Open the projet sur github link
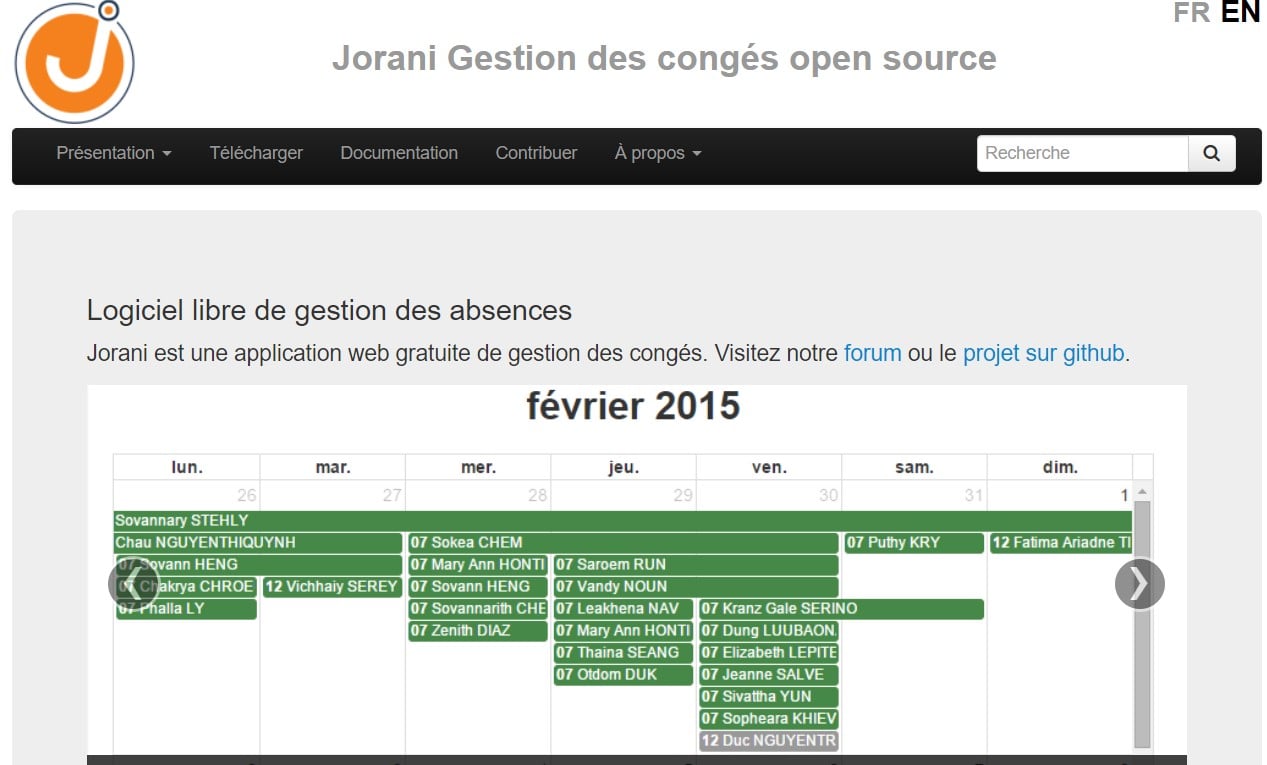Screen dimensions: 1267x765 [1044, 353]
